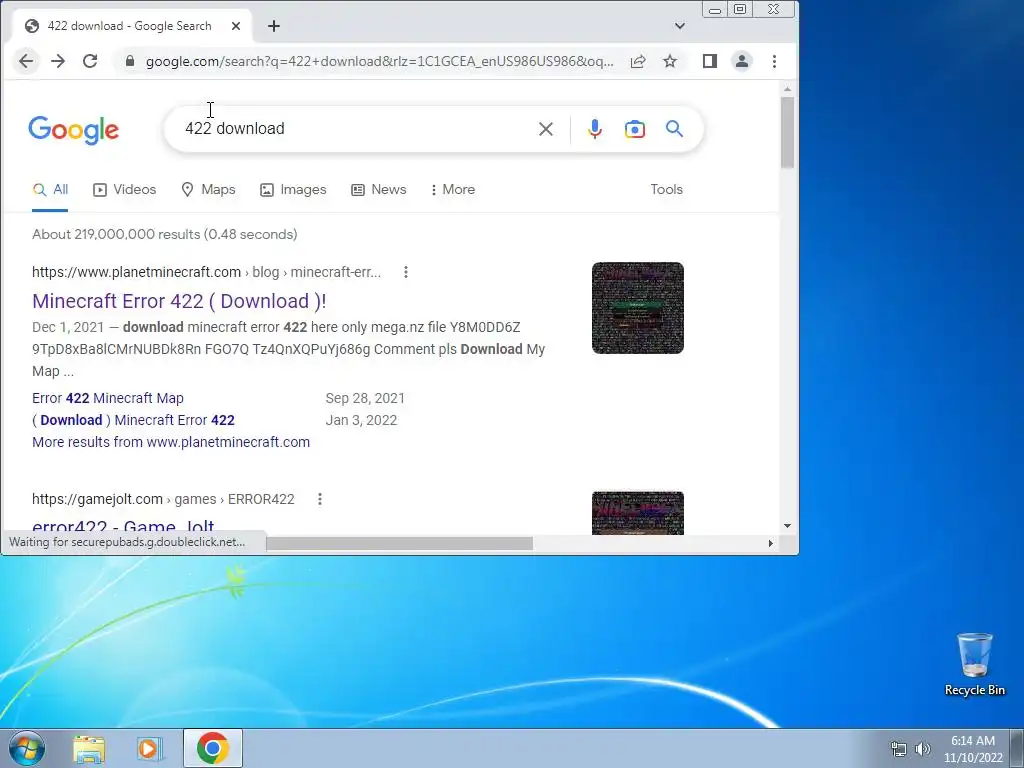The image size is (1024, 768).
Task: Click the horizontal scrollbar thumb
Action: click(x=399, y=543)
